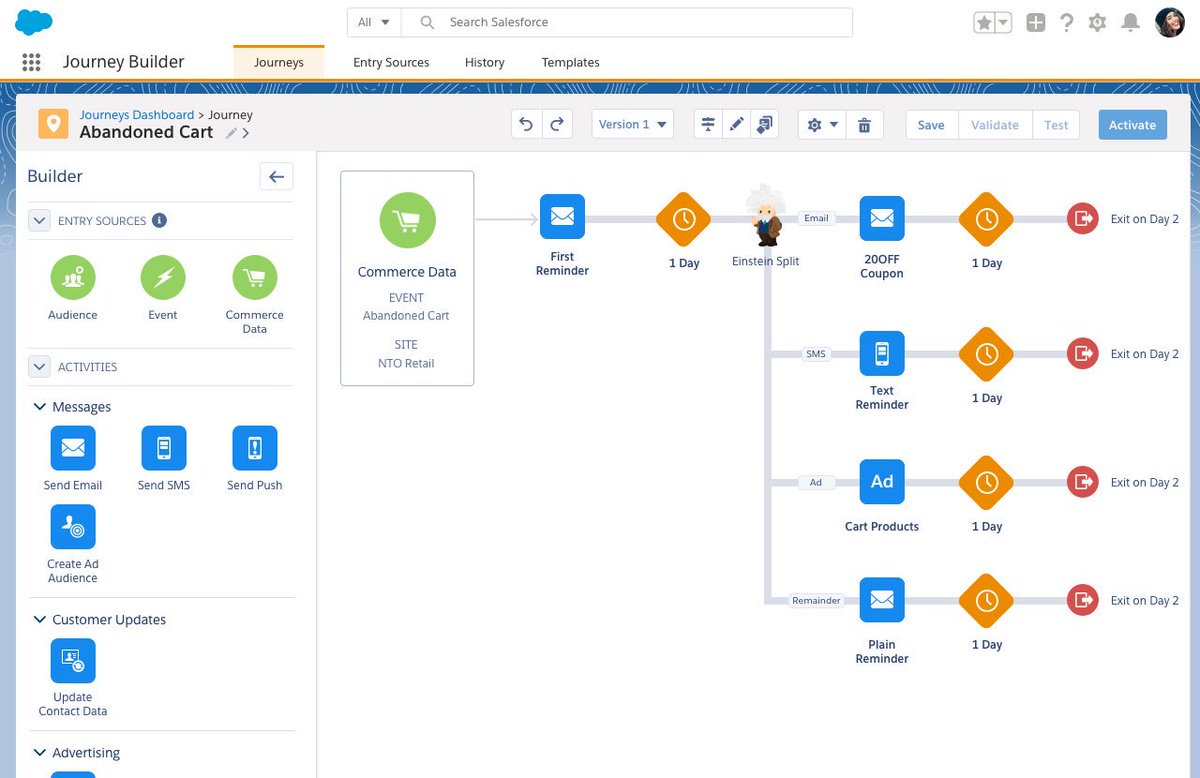The height and width of the screenshot is (778, 1200).
Task: Switch to the Entry Sources tab
Action: pyautogui.click(x=391, y=62)
